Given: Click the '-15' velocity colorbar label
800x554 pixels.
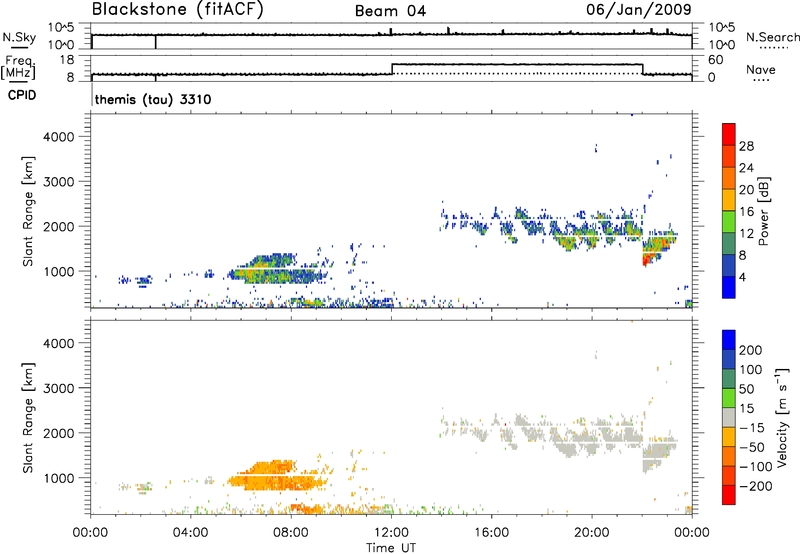Looking at the screenshot, I should pos(752,428).
